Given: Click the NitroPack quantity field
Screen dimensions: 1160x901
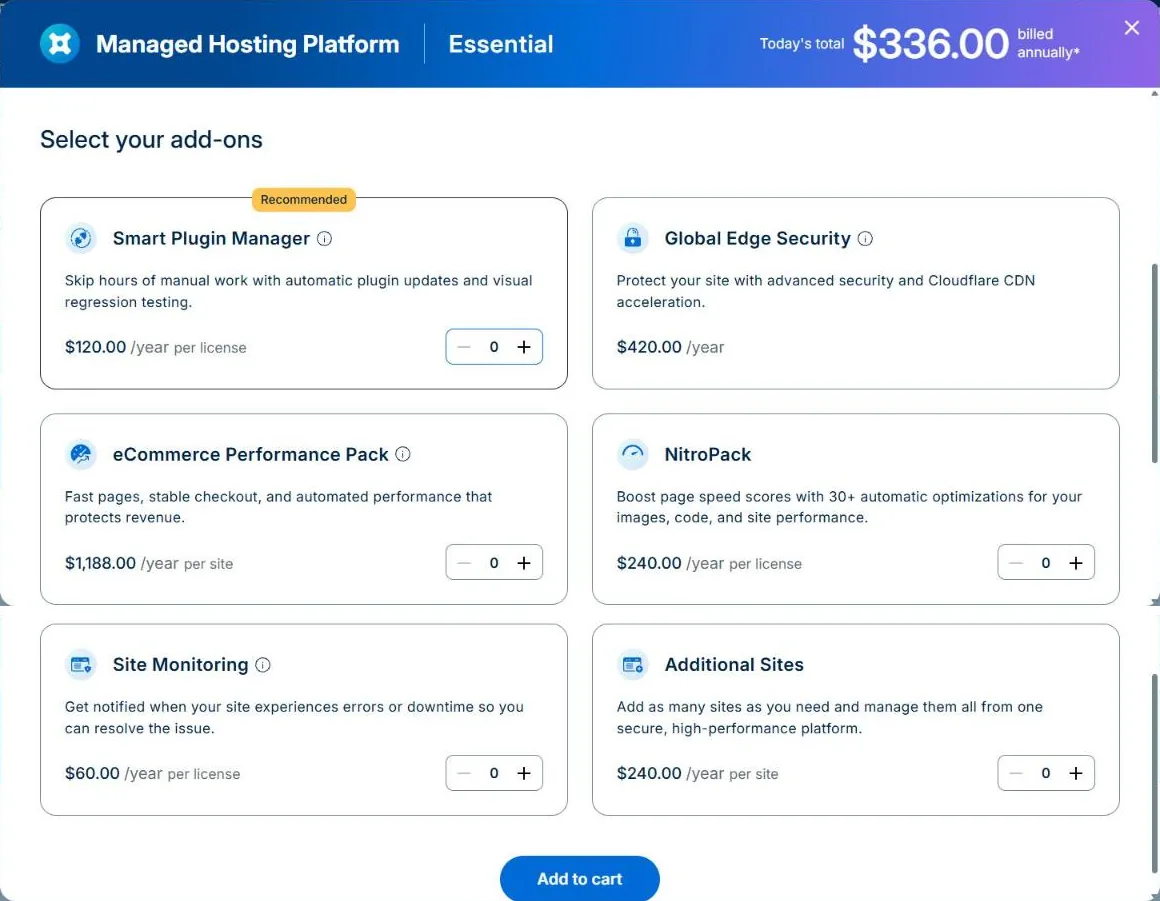Looking at the screenshot, I should click(x=1045, y=563).
